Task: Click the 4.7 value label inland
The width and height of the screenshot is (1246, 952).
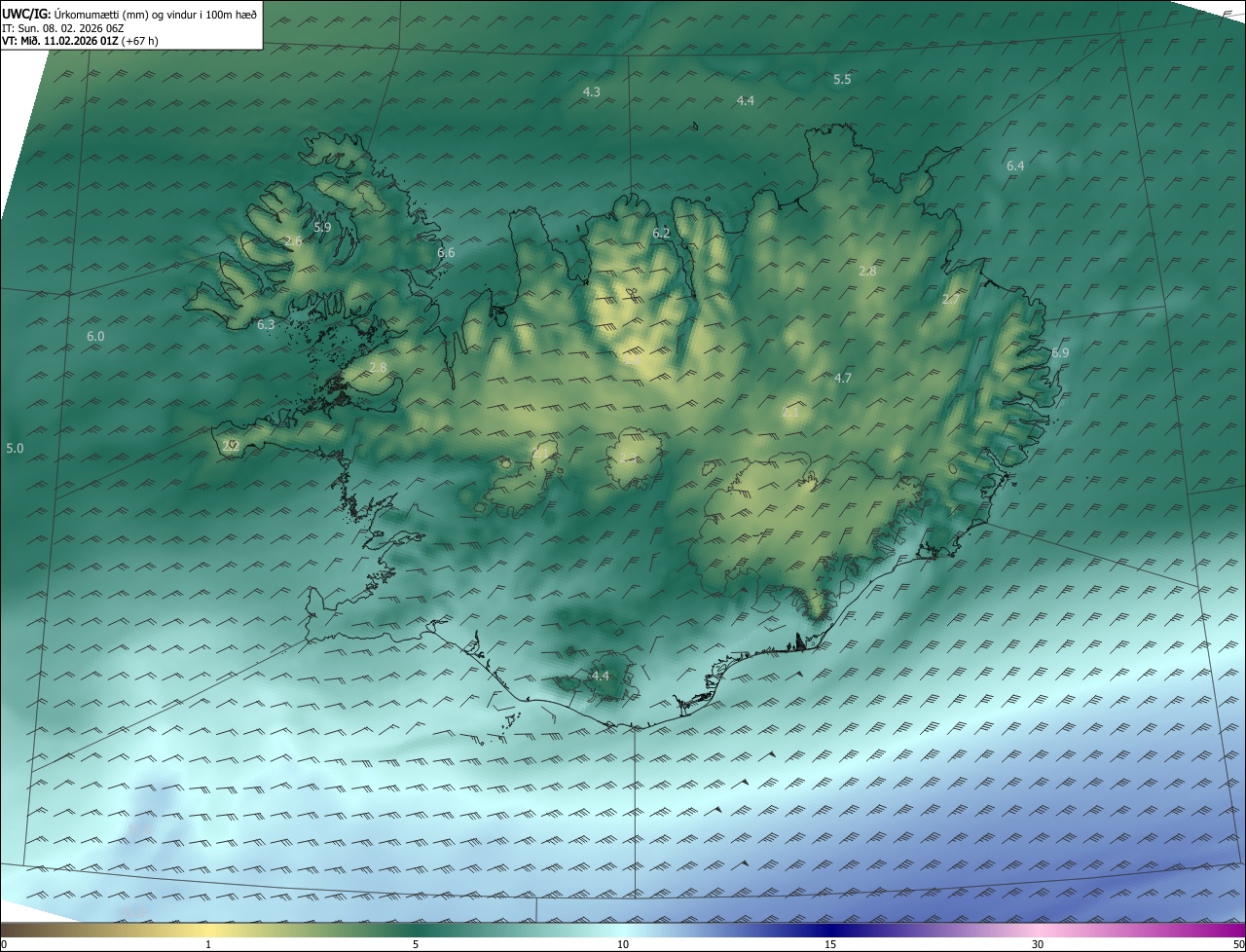Action: (843, 378)
